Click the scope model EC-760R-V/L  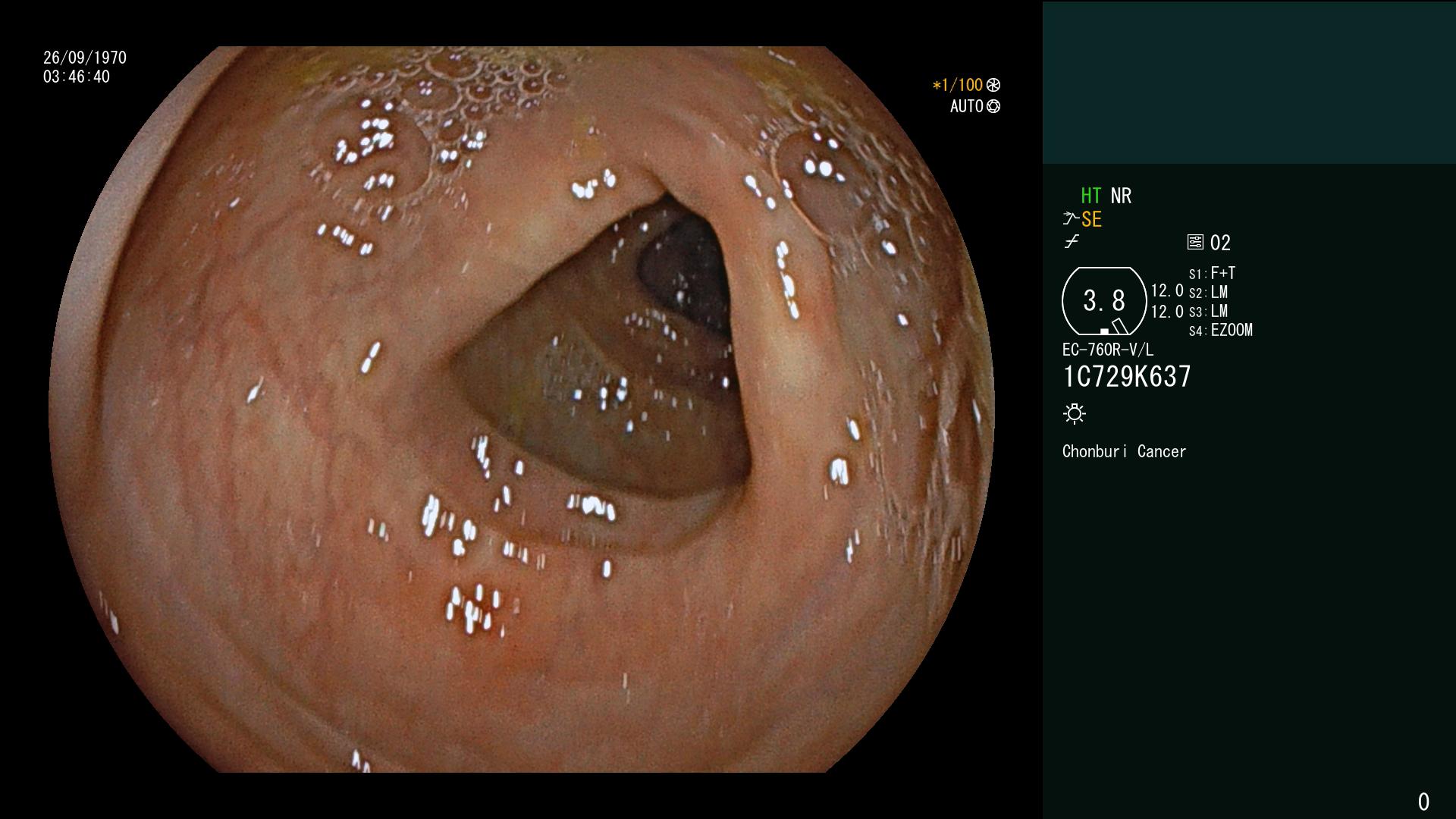pos(1107,350)
